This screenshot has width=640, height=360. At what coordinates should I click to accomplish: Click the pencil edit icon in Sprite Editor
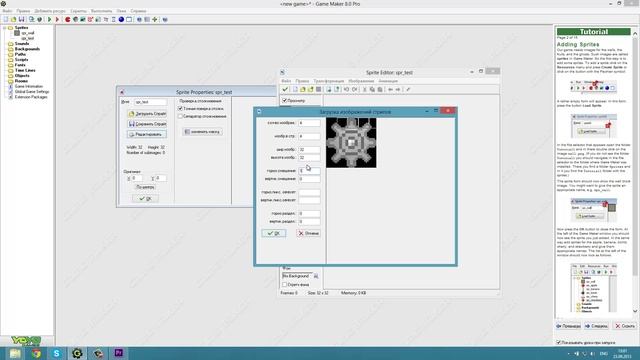tap(408, 89)
